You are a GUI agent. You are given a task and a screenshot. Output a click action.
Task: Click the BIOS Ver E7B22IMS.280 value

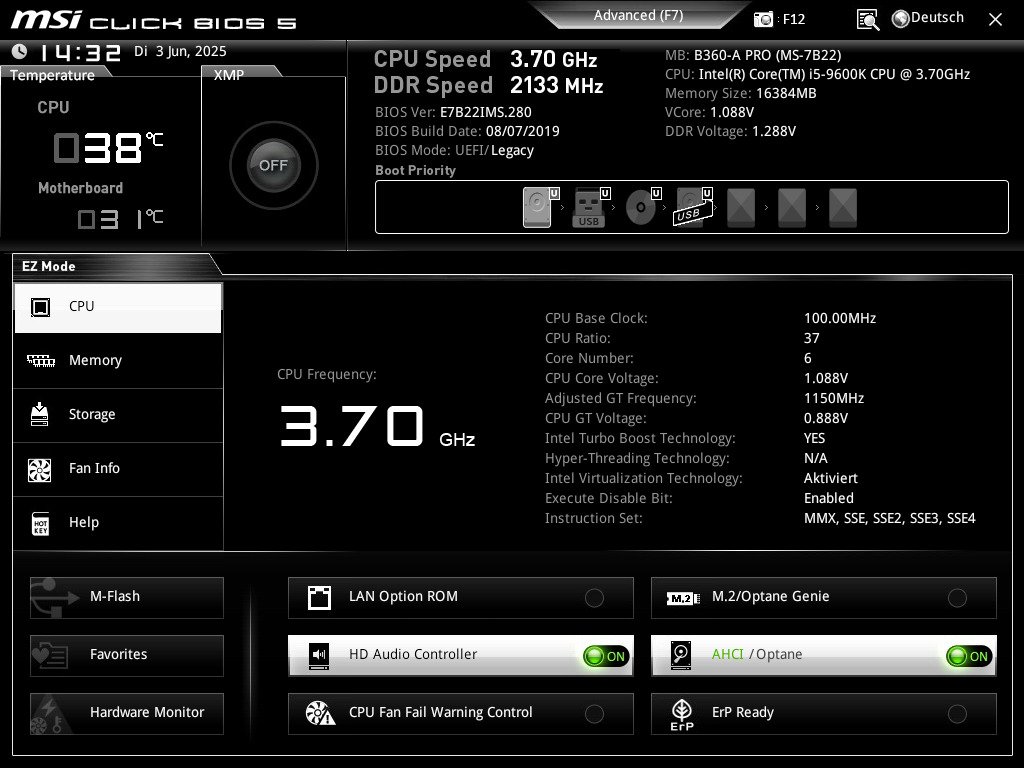(486, 112)
